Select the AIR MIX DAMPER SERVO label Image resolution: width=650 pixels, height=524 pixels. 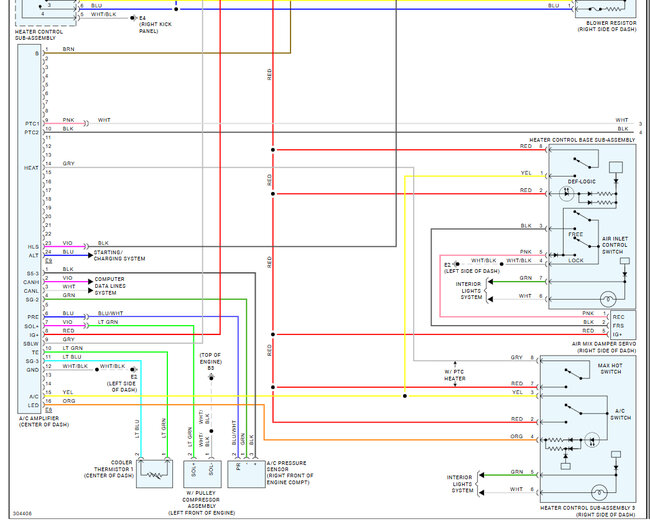point(604,347)
